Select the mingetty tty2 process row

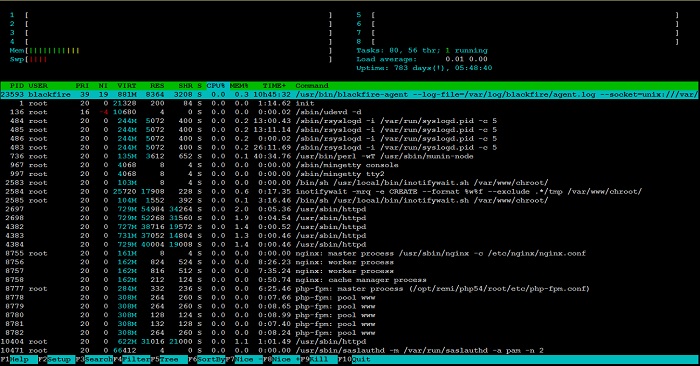coord(350,174)
